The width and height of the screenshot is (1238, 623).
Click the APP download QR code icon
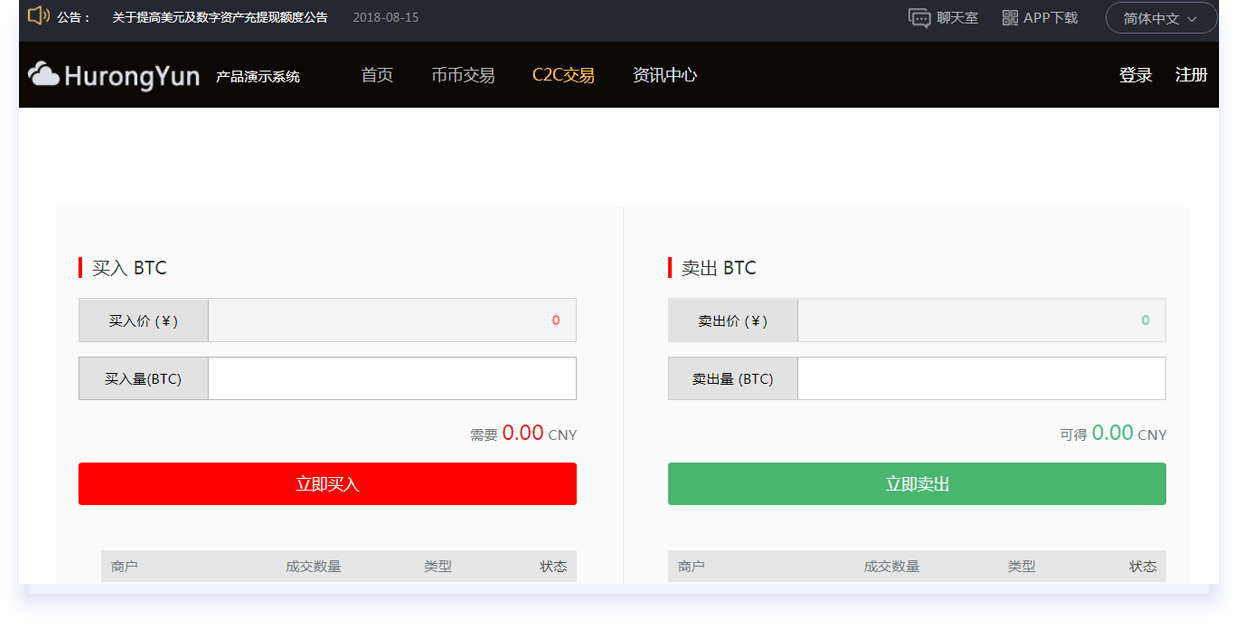tap(1009, 18)
